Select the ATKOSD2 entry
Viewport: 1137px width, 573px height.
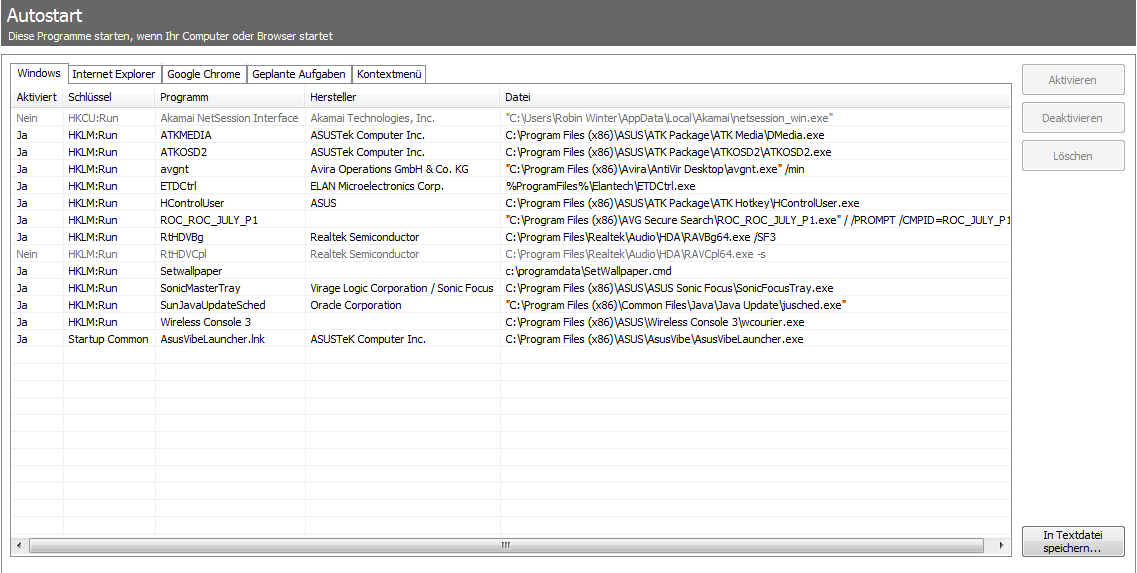click(510, 152)
